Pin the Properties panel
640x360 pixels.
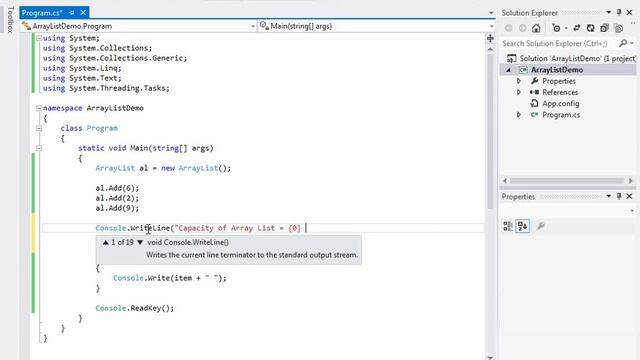619,196
